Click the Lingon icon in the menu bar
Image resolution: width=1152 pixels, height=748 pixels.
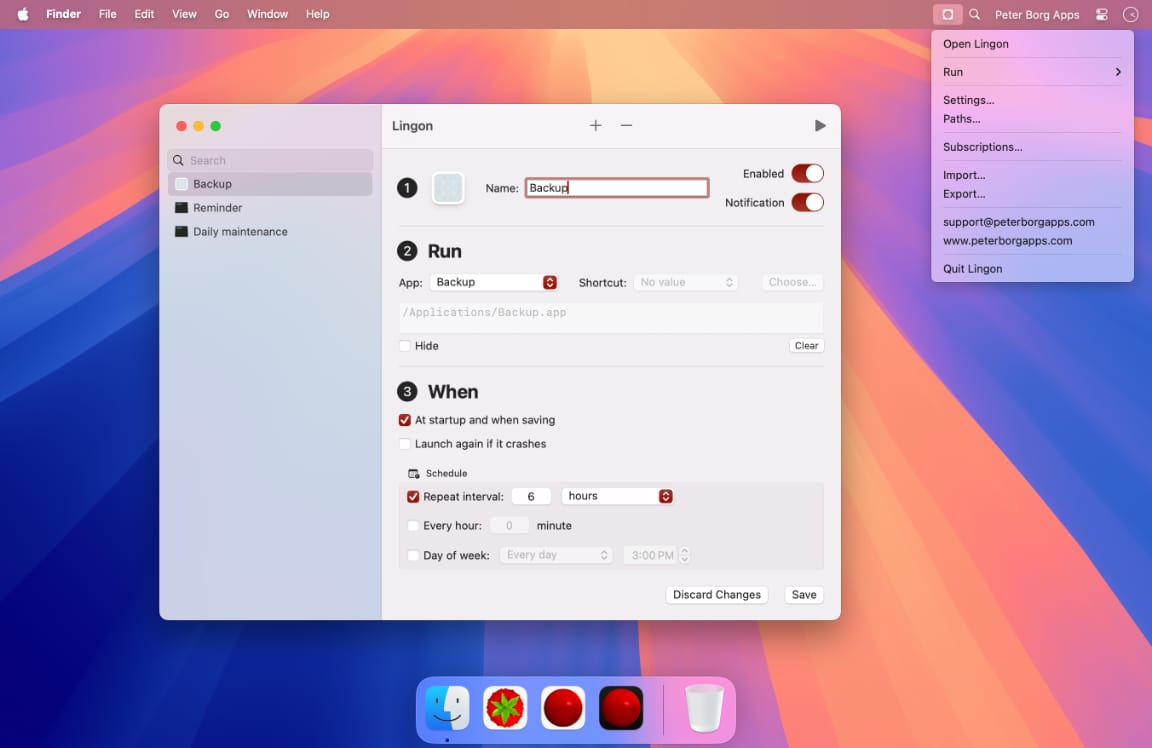click(x=947, y=14)
